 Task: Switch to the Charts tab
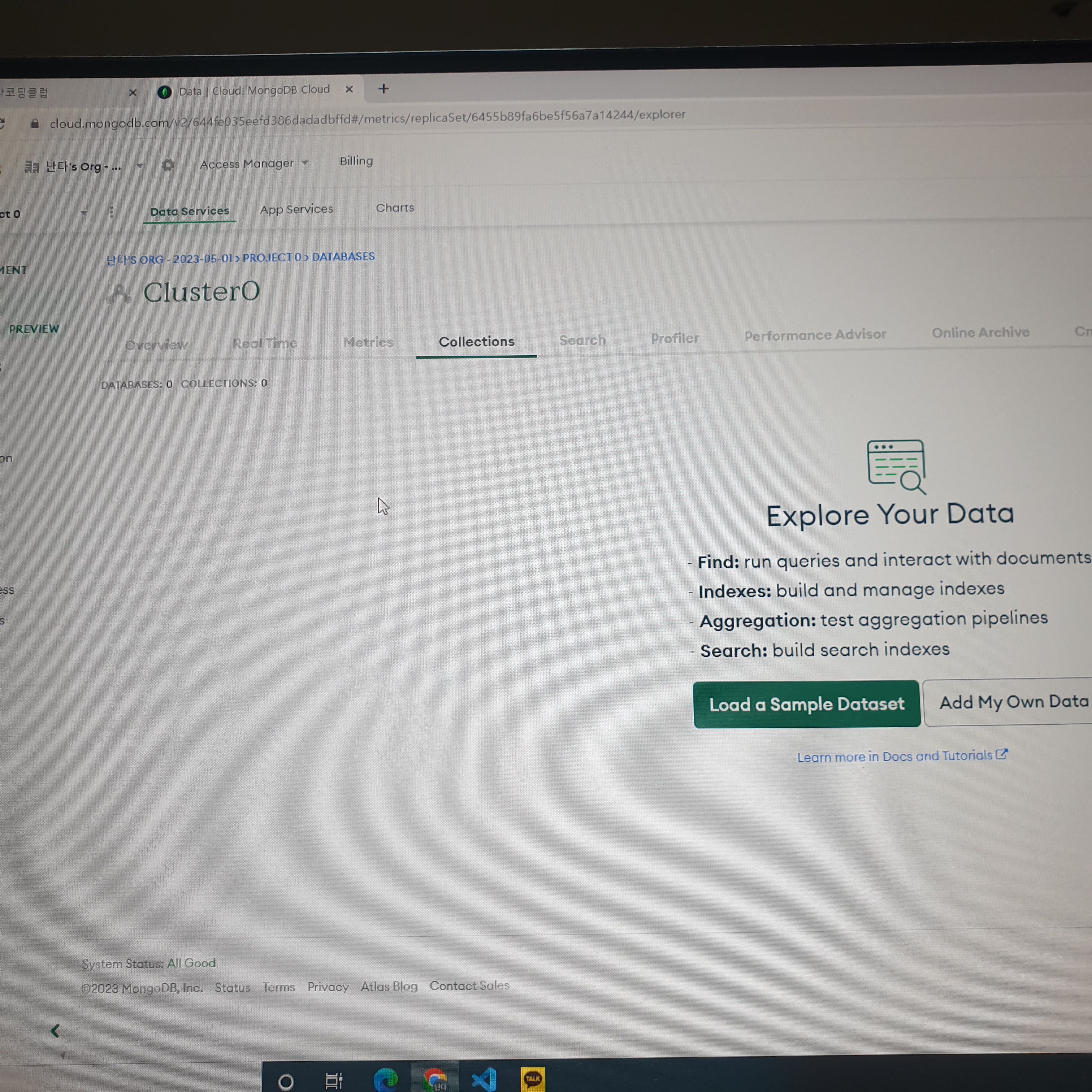point(395,207)
